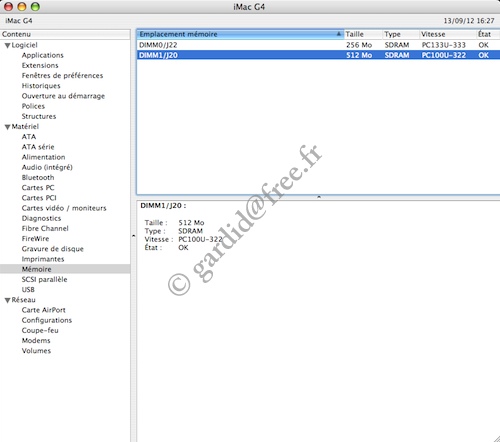Select Gravure de disque entry

(x=53, y=249)
